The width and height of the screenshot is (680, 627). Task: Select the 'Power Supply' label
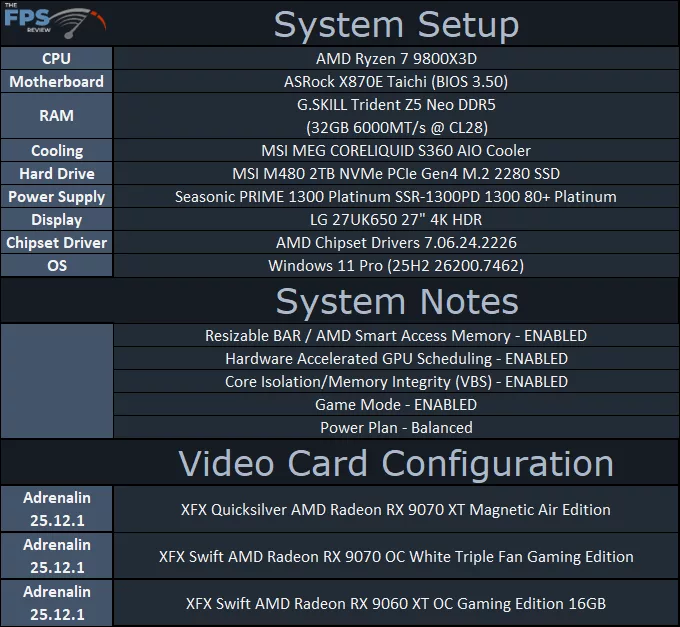pos(56,196)
